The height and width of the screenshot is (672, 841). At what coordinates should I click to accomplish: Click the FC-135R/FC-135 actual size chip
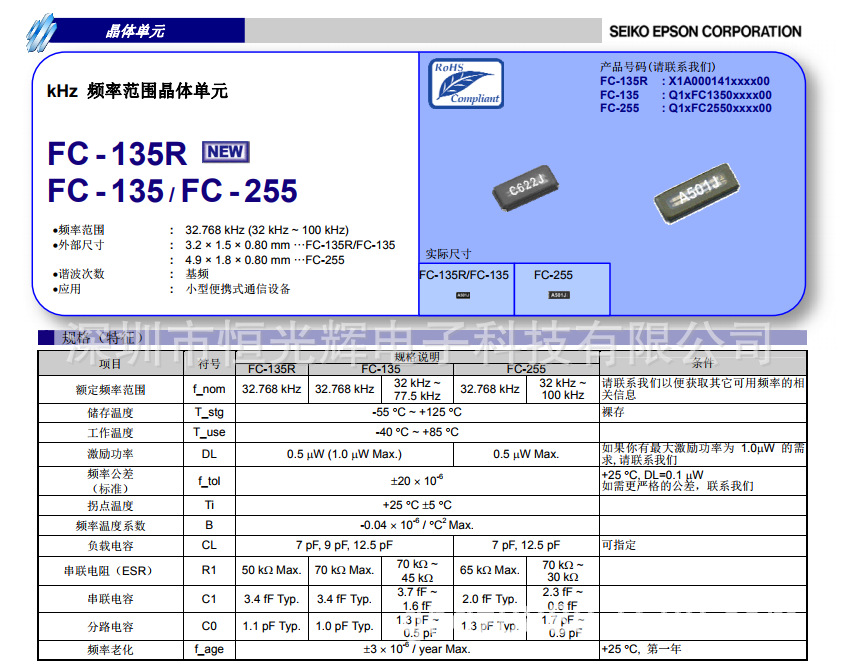(x=463, y=295)
